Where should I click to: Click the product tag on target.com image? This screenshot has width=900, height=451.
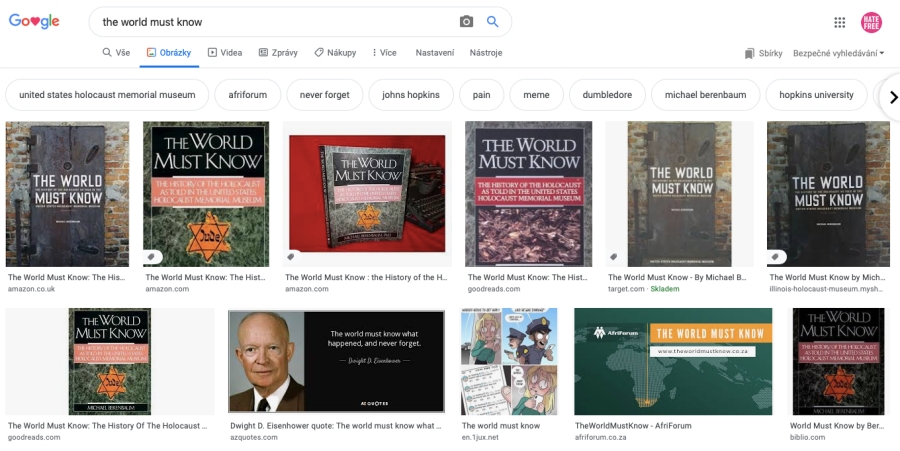coord(614,257)
